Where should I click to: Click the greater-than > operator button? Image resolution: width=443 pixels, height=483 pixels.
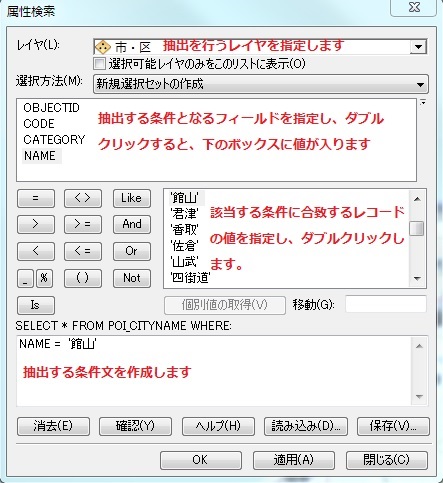[36, 224]
